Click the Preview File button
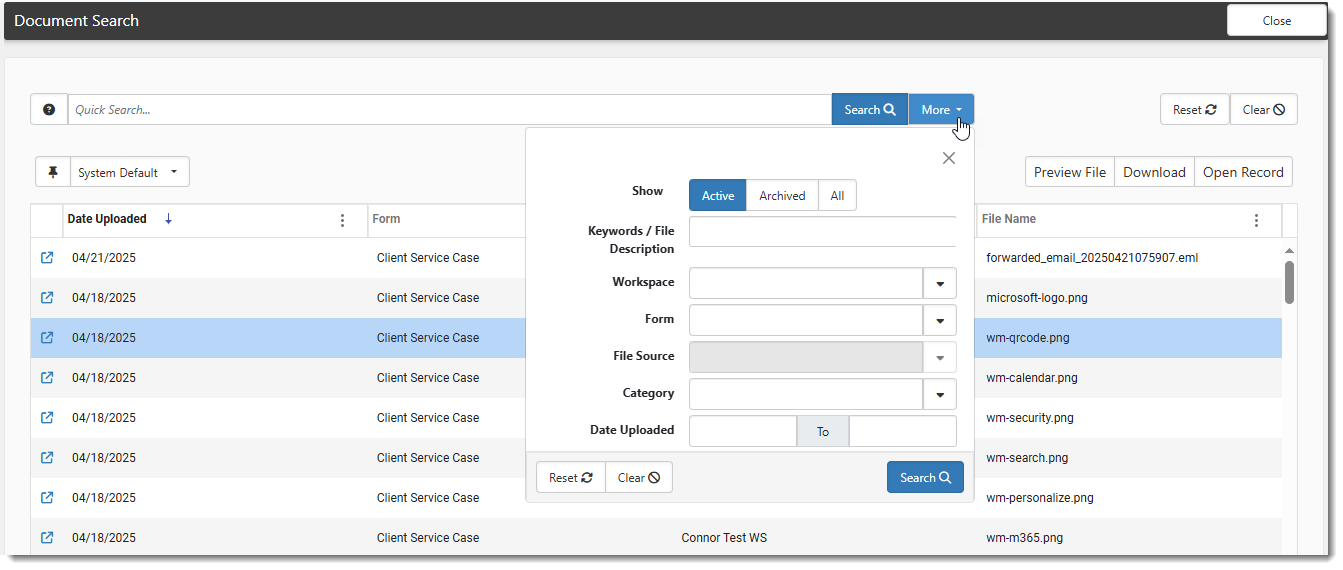This screenshot has width=1343, height=570. 1069,172
